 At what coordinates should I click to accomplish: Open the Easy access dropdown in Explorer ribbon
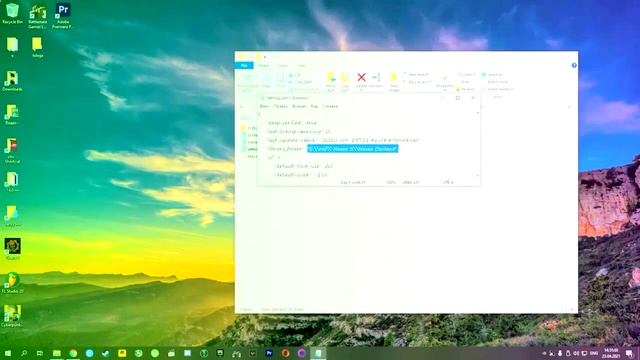pyautogui.click(x=417, y=82)
